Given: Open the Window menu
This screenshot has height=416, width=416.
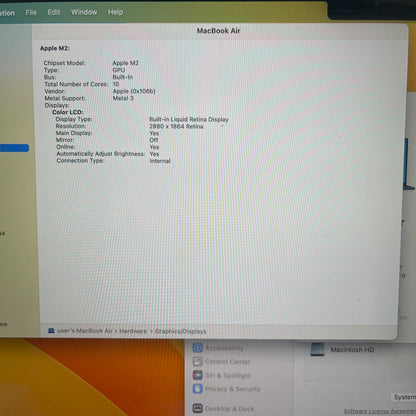Looking at the screenshot, I should (x=84, y=12).
